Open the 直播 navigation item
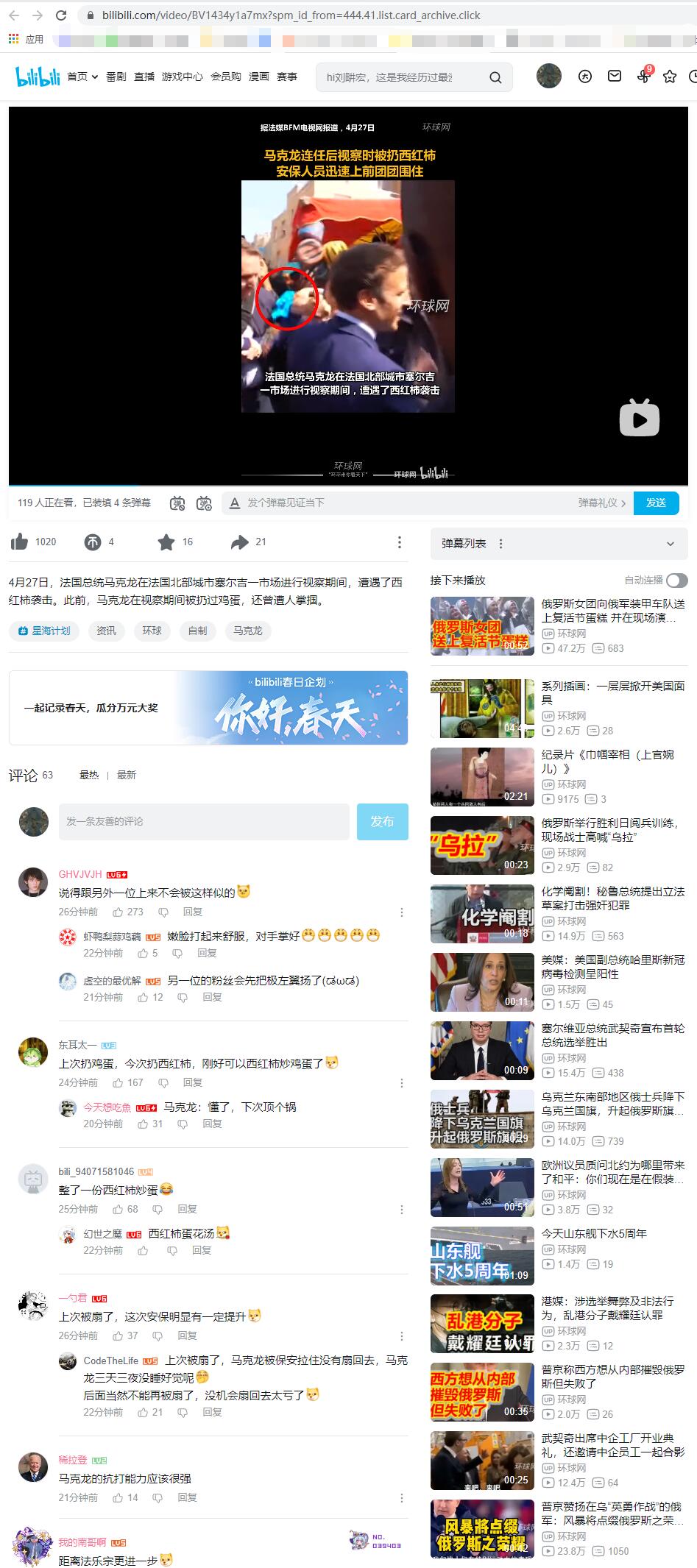Viewport: 697px width, 1568px height. click(x=144, y=77)
